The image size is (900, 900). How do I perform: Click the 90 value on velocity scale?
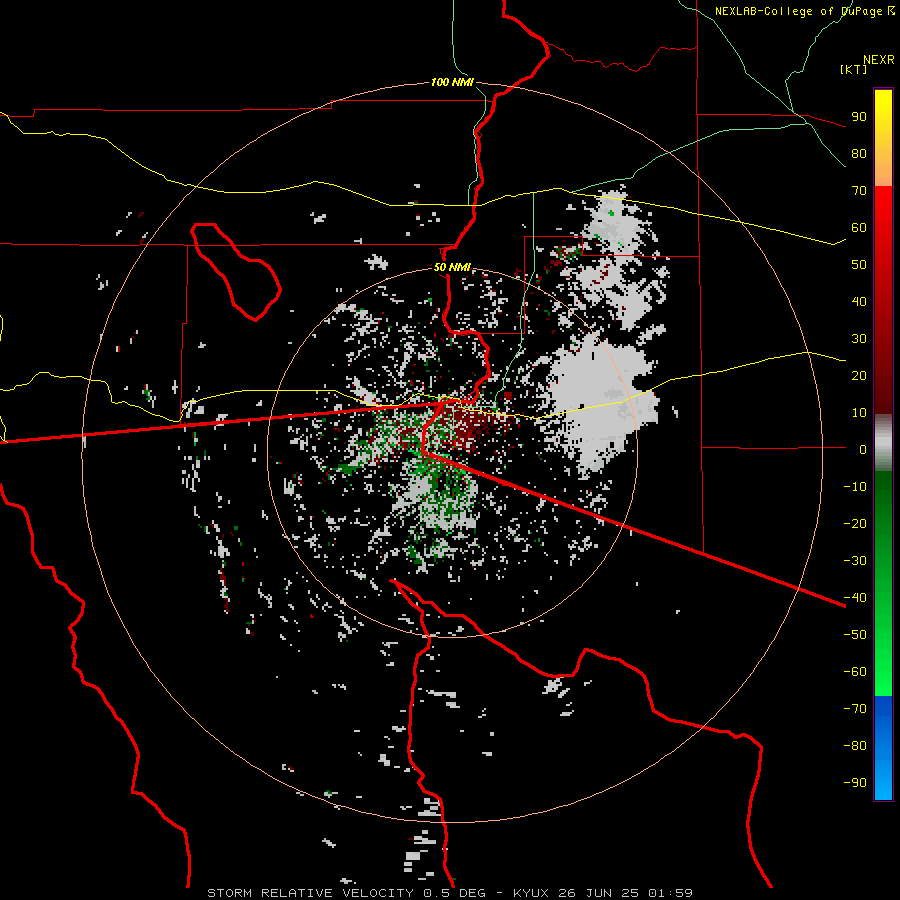(859, 117)
